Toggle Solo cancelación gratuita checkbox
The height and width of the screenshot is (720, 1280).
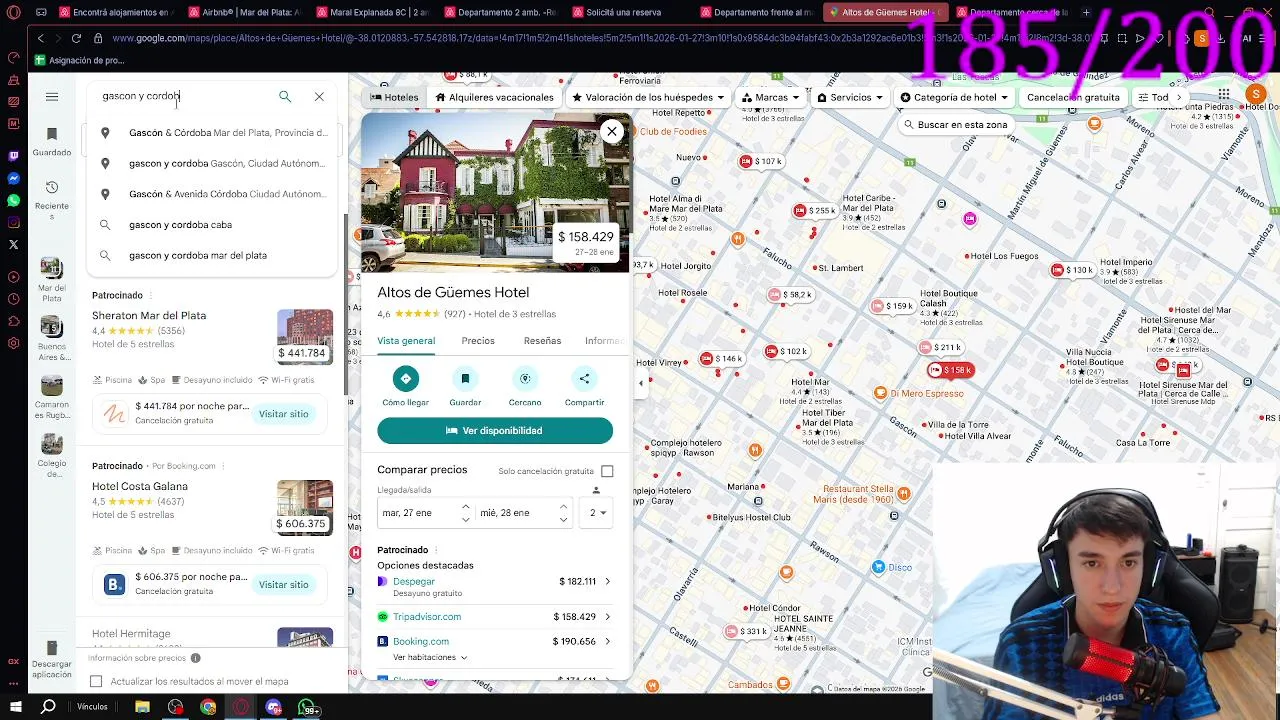click(x=607, y=471)
